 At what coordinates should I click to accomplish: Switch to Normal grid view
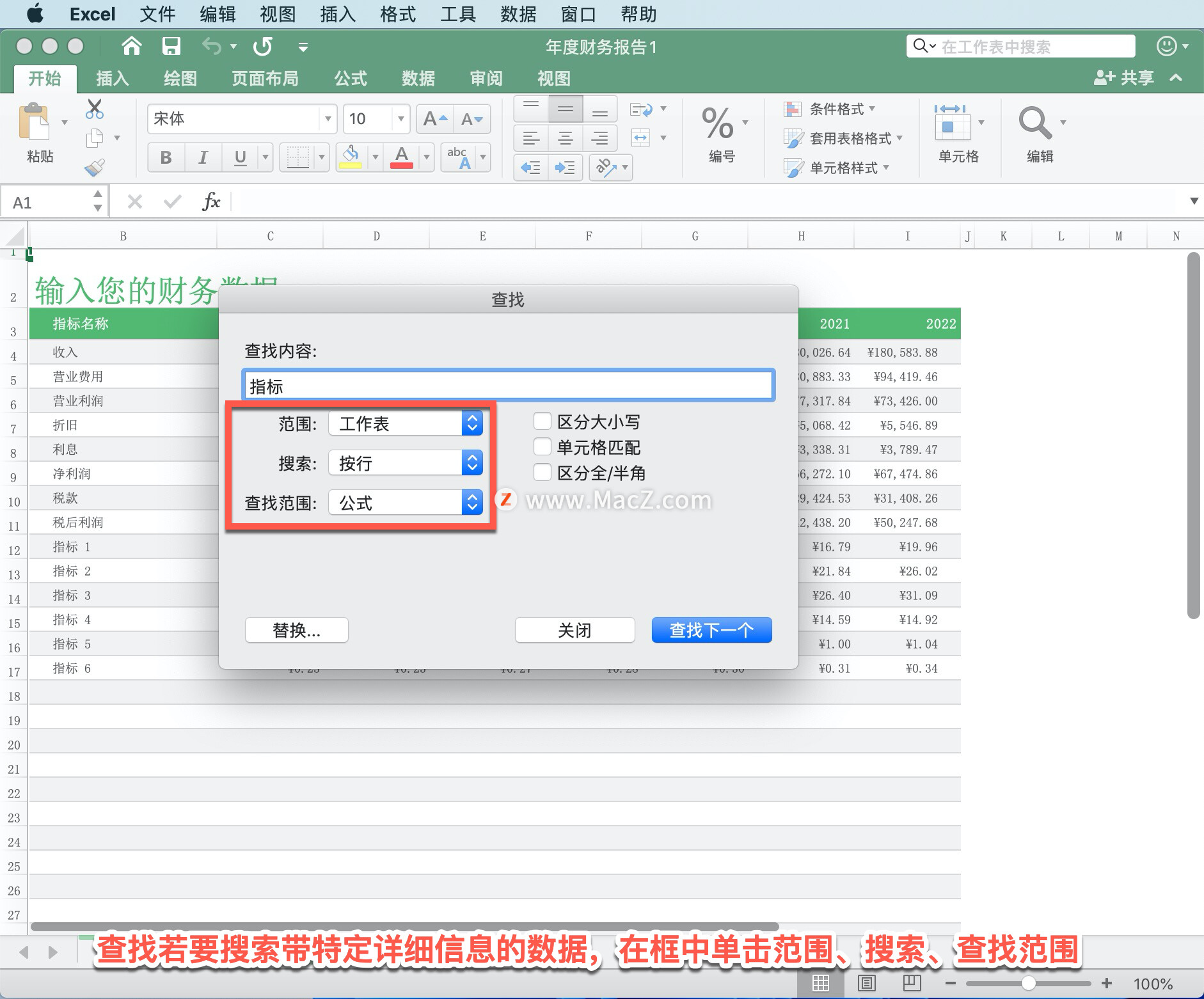click(x=821, y=983)
